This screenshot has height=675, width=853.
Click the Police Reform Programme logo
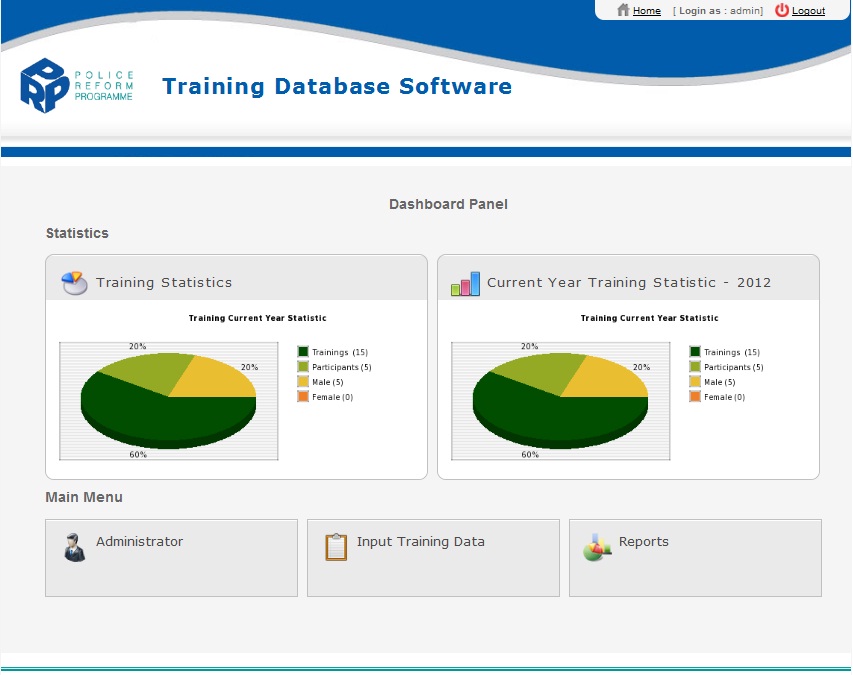point(76,86)
